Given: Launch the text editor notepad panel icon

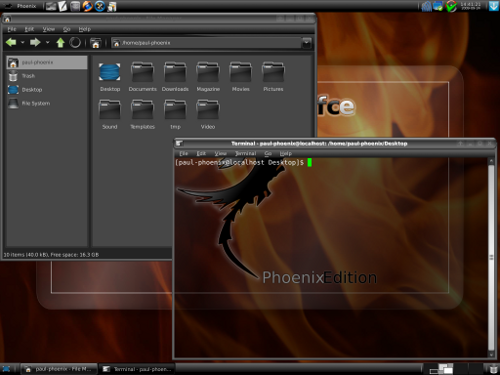Looking at the screenshot, I should tap(63, 6).
